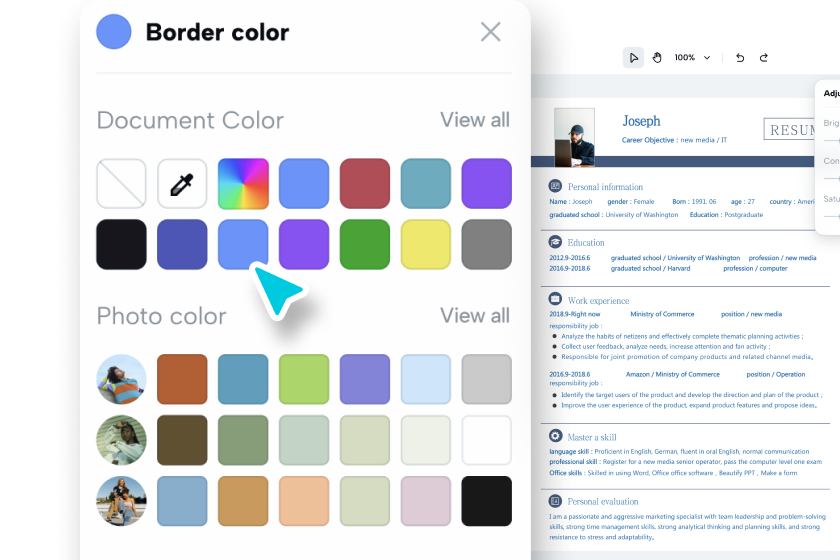Select the burnt orange photo color swatch
This screenshot has width=840, height=560.
[182, 379]
